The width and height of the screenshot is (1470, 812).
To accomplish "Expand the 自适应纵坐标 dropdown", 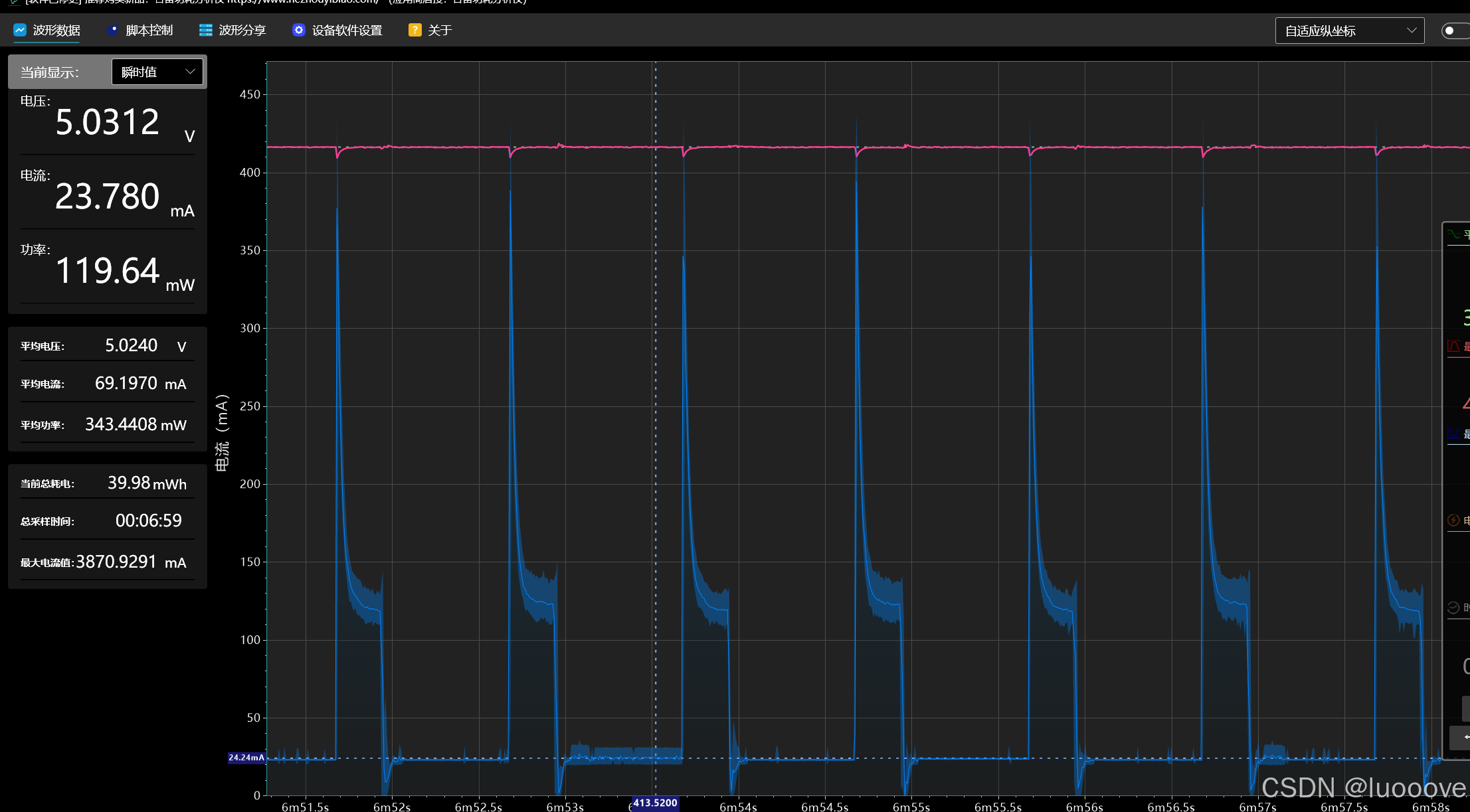I will pos(1349,31).
